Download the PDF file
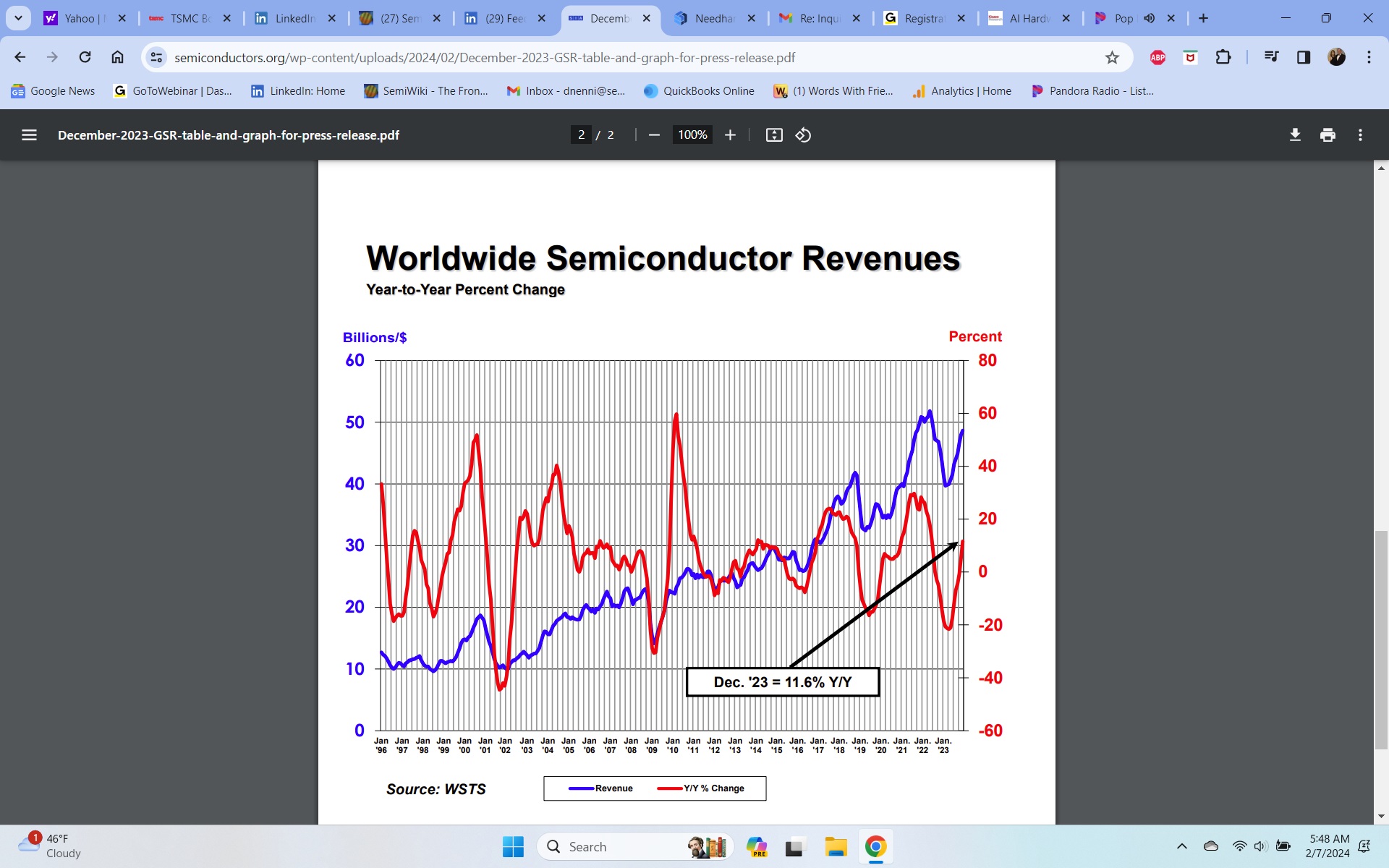 coord(1295,135)
